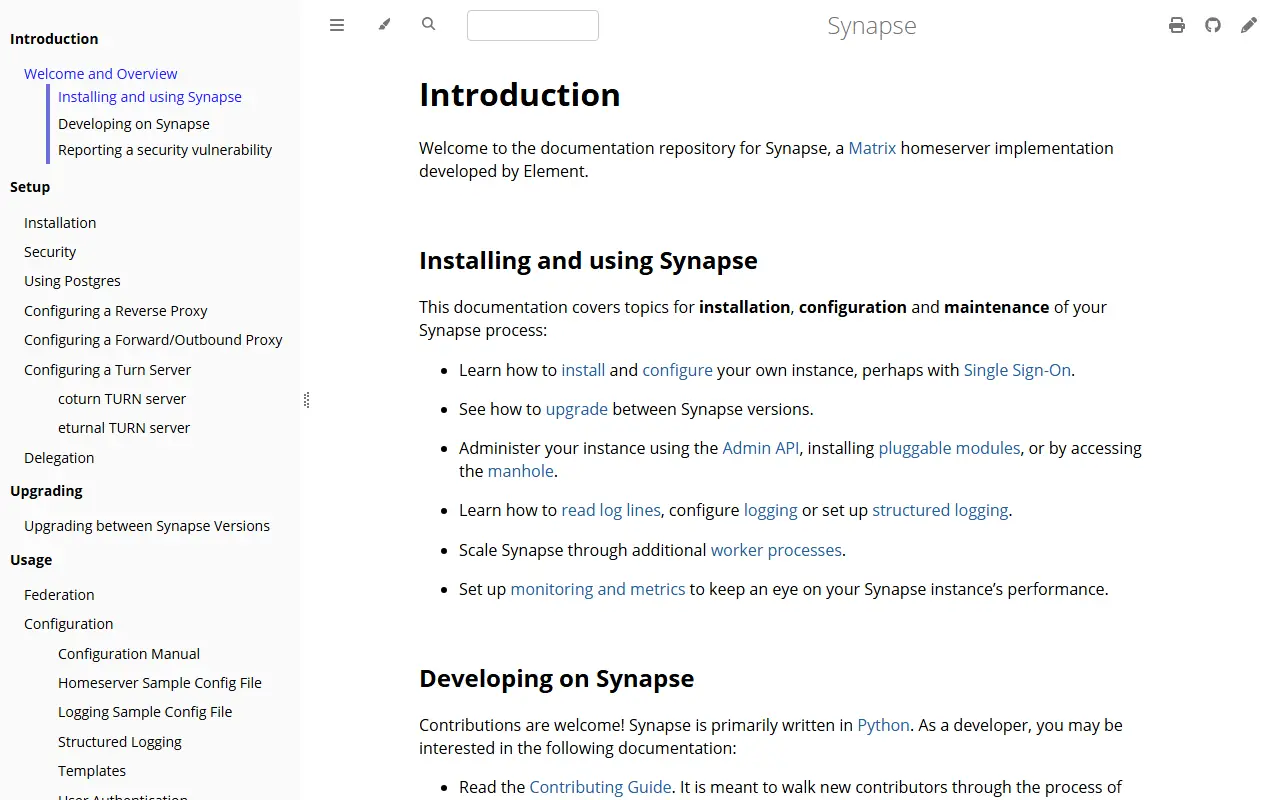
Task: Open the Security sidebar page
Action: [x=50, y=252]
